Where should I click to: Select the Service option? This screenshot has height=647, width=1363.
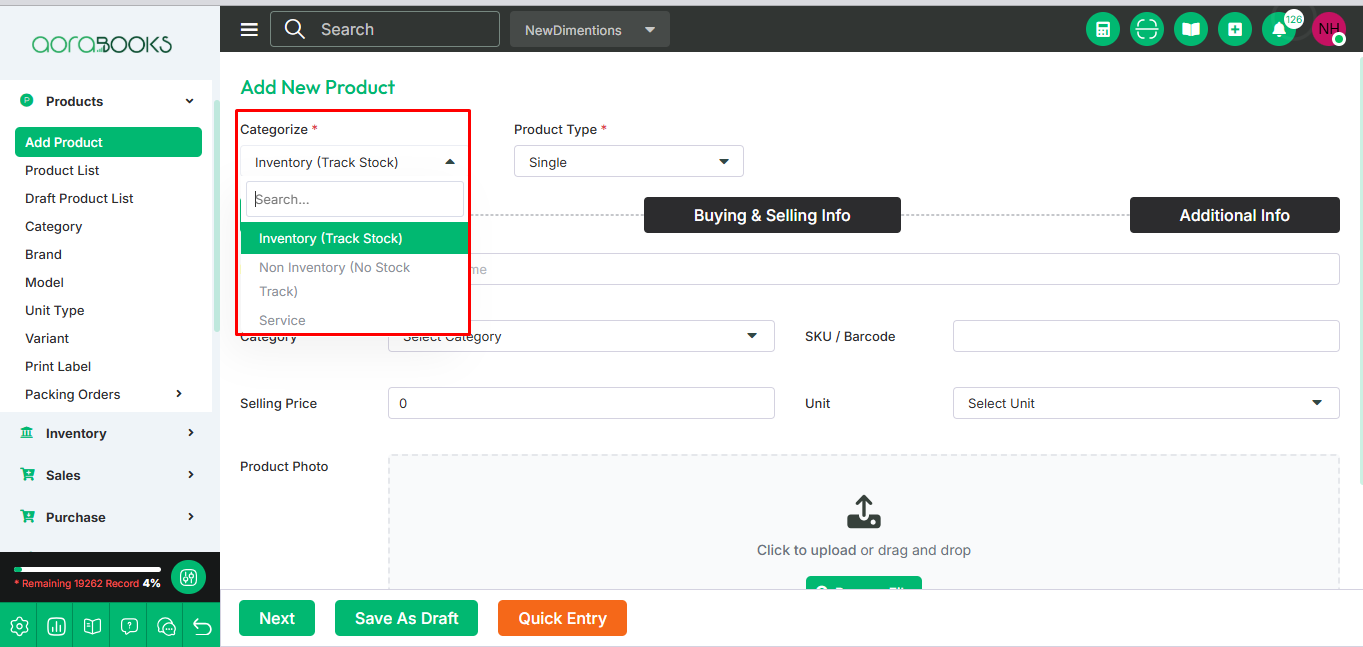tap(354, 320)
